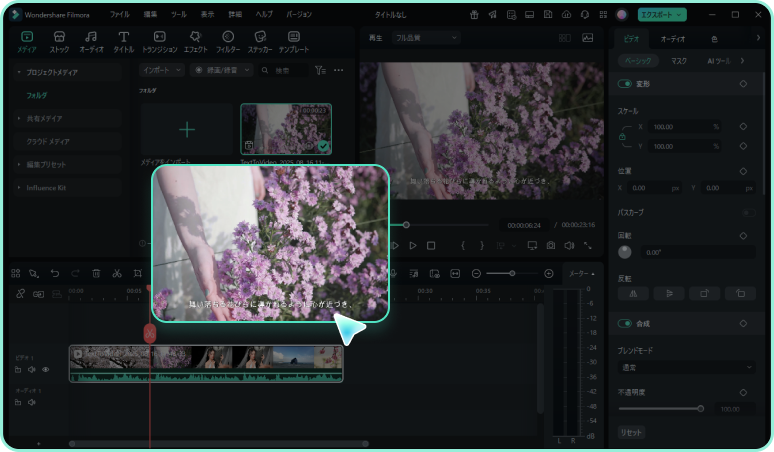Open the ツール menu
Screen dimensions: 774x452
coord(179,14)
